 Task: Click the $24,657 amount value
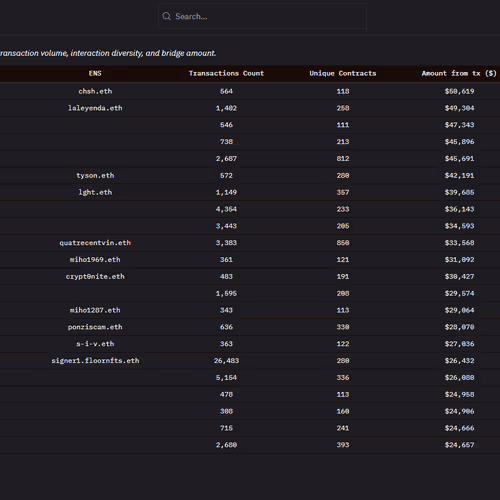tap(459, 445)
